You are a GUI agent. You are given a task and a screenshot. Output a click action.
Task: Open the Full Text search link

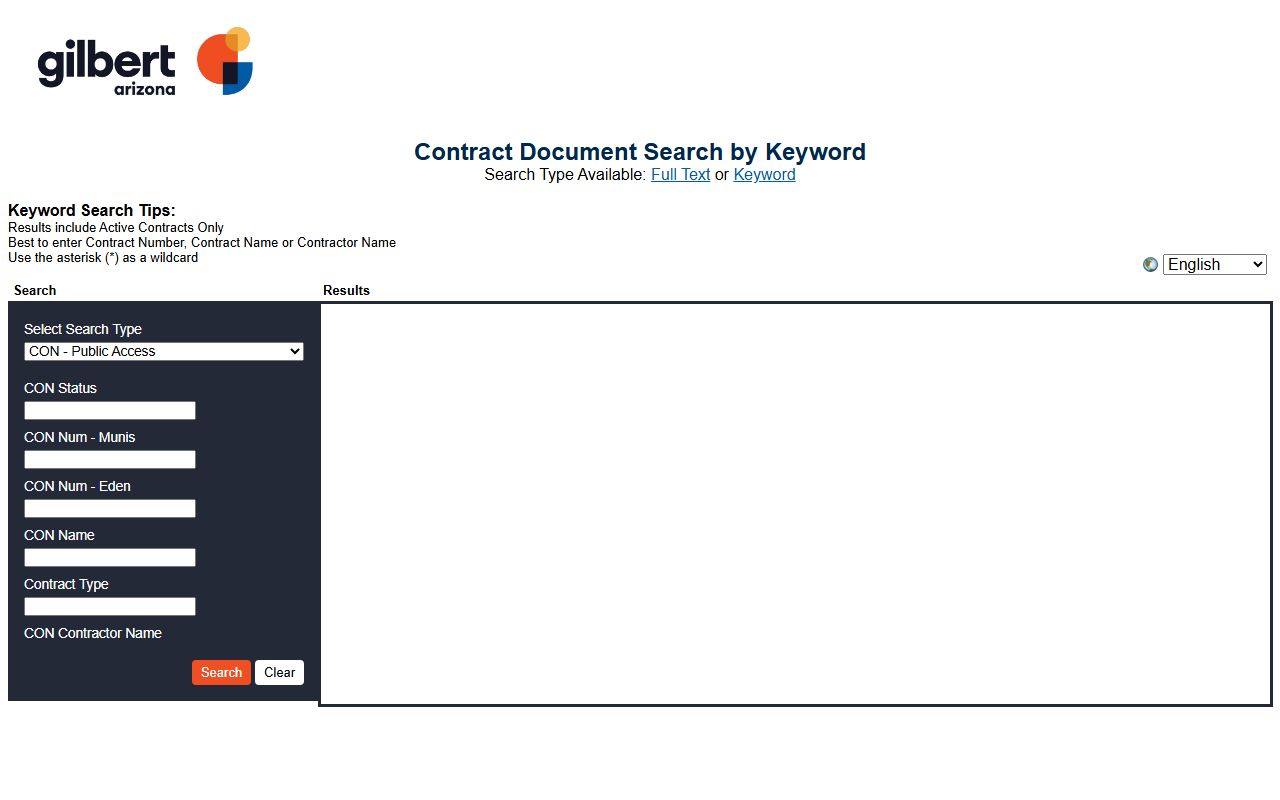(x=680, y=174)
